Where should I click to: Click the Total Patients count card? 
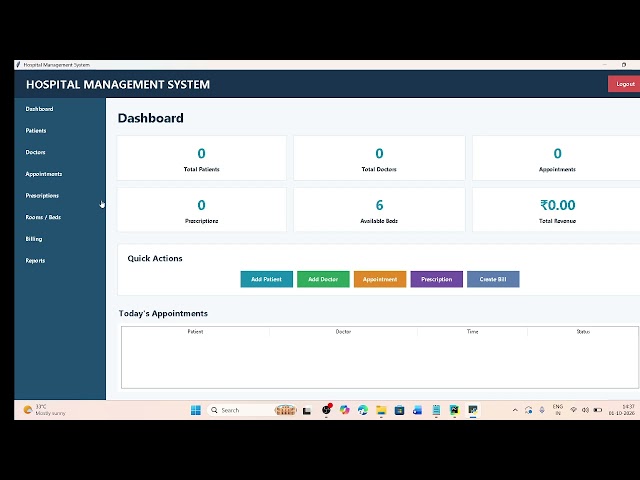pyautogui.click(x=202, y=158)
